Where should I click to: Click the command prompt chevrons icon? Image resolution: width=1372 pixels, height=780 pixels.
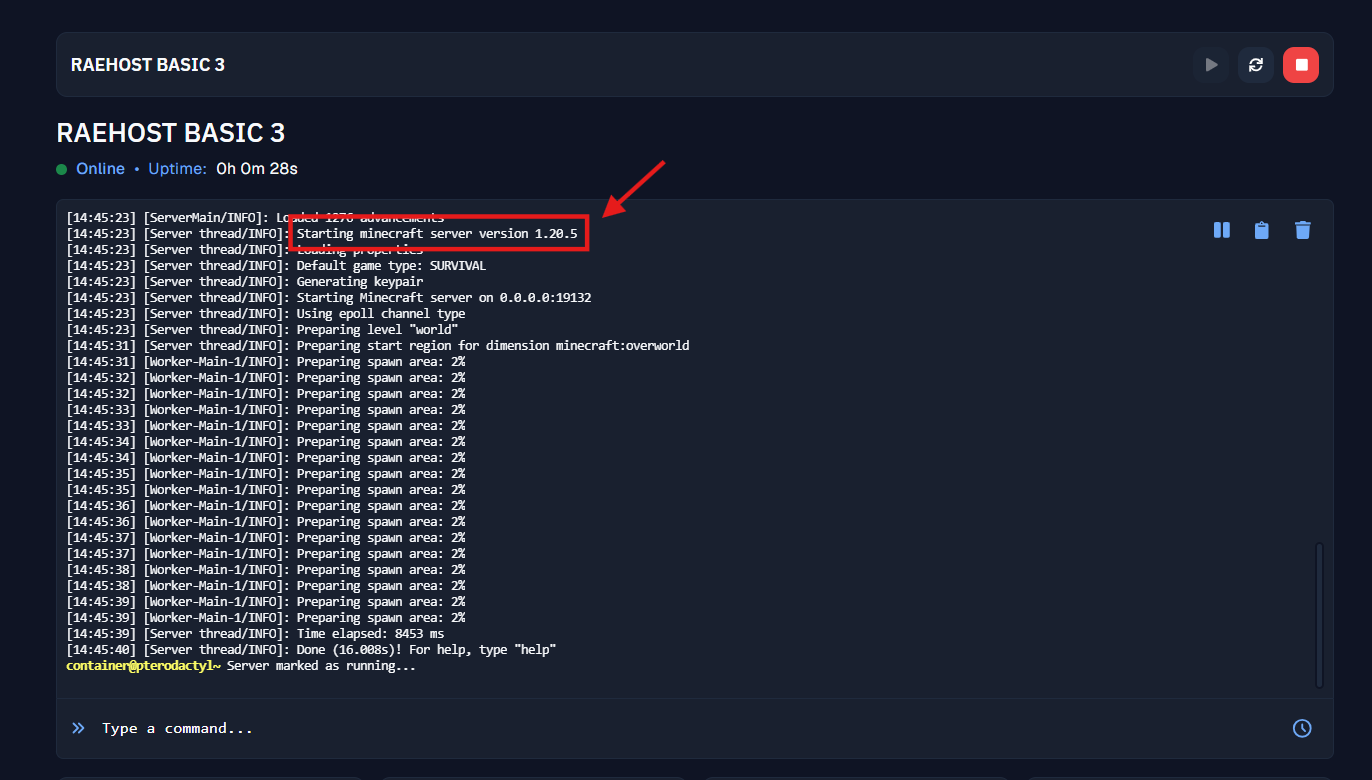[x=78, y=728]
